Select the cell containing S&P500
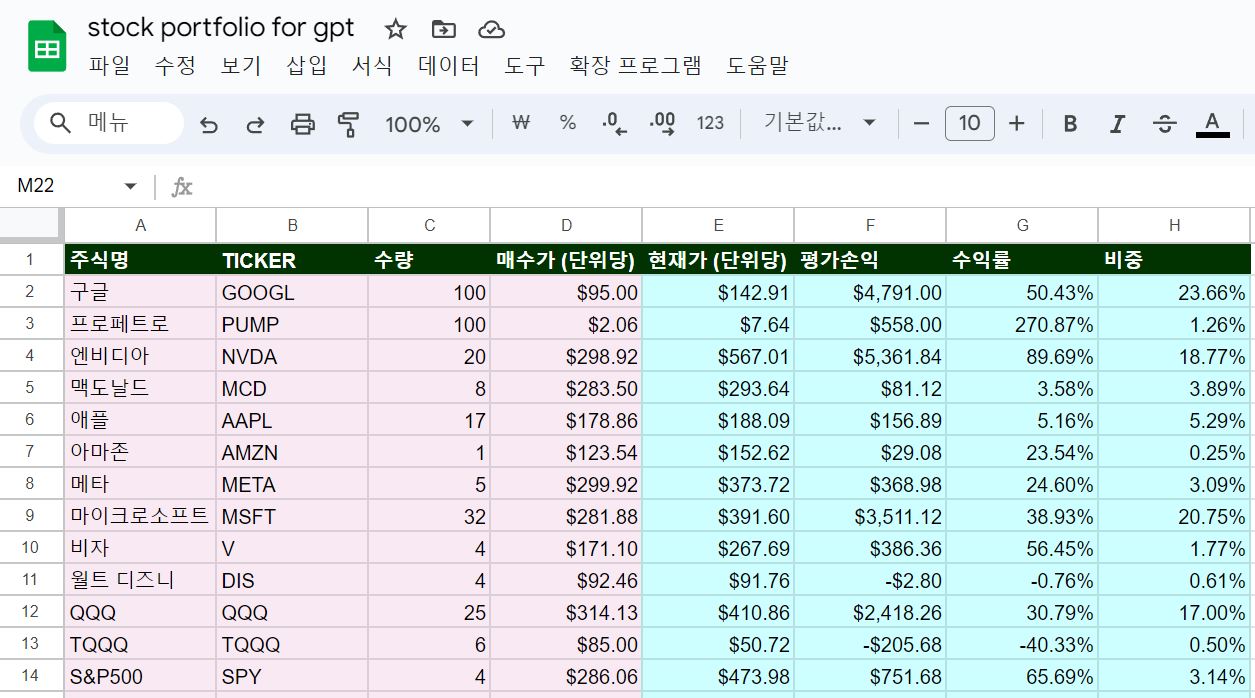Viewport: 1255px width, 698px height. [140, 676]
